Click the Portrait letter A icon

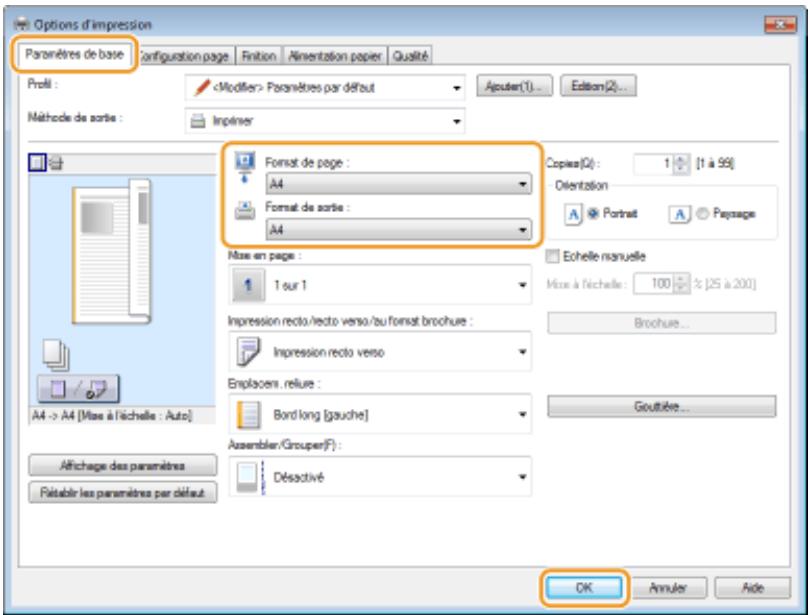[x=573, y=214]
